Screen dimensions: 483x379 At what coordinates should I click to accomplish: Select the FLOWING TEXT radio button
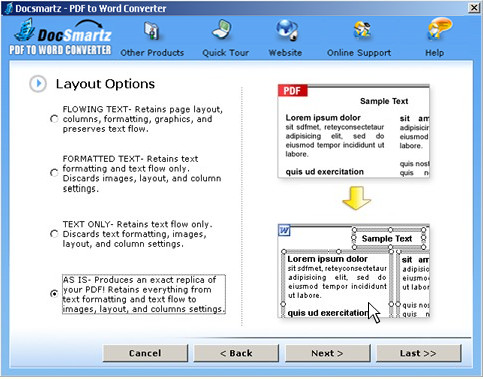click(x=54, y=119)
